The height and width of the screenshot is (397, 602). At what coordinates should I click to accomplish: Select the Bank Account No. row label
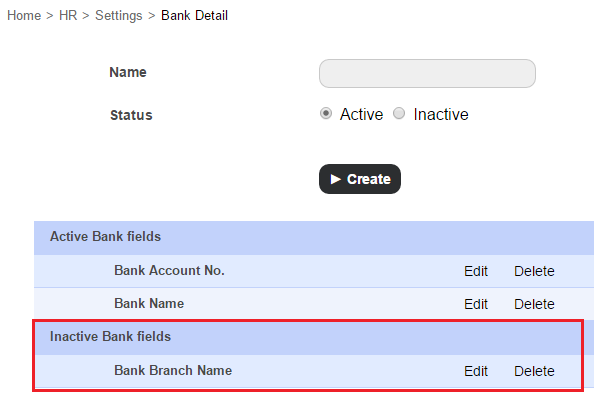169,271
